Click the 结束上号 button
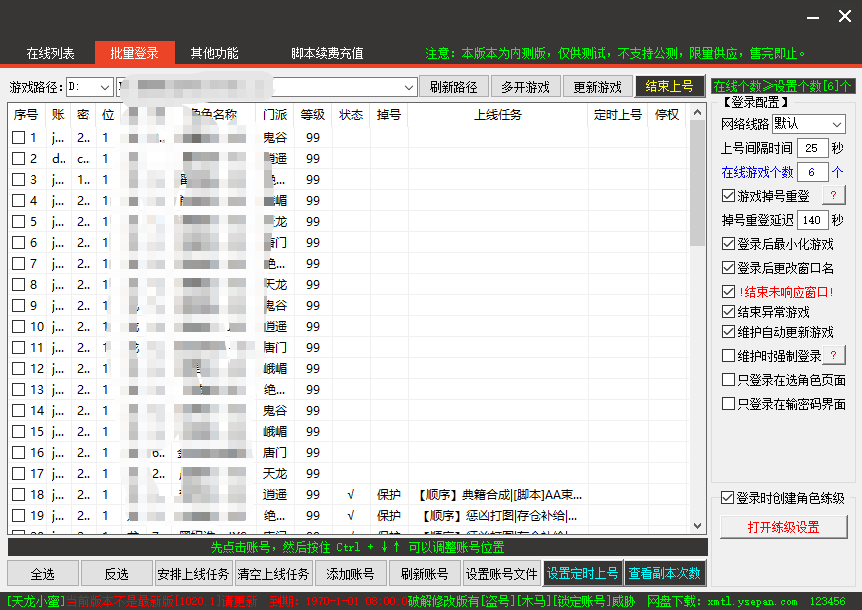862x610 pixels. pyautogui.click(x=669, y=87)
